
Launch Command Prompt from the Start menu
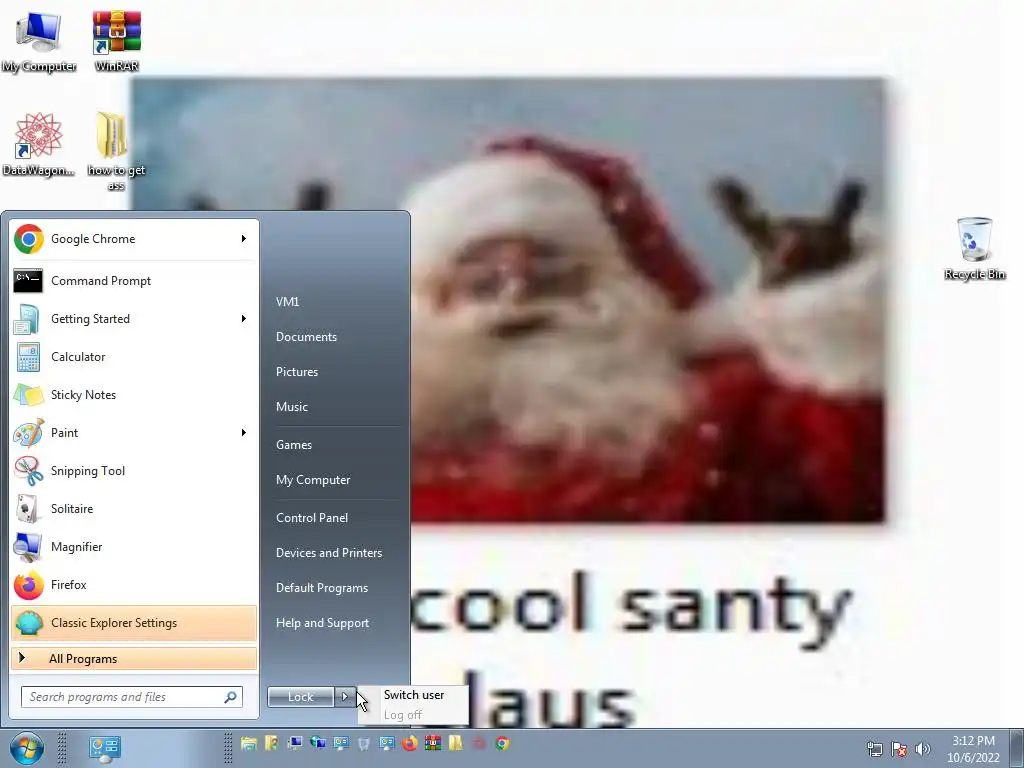point(134,281)
